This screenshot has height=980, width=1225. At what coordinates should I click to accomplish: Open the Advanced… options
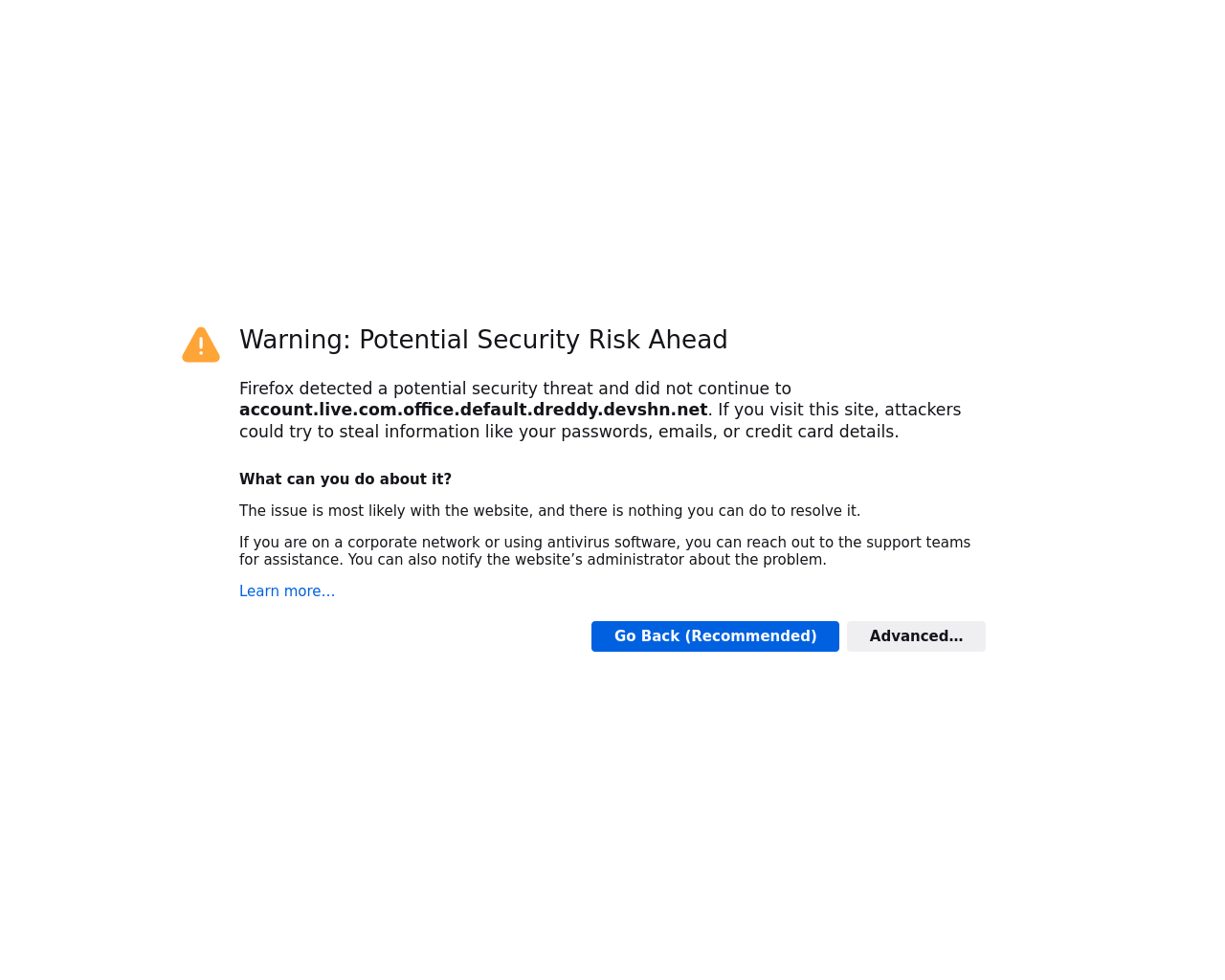[x=916, y=636]
